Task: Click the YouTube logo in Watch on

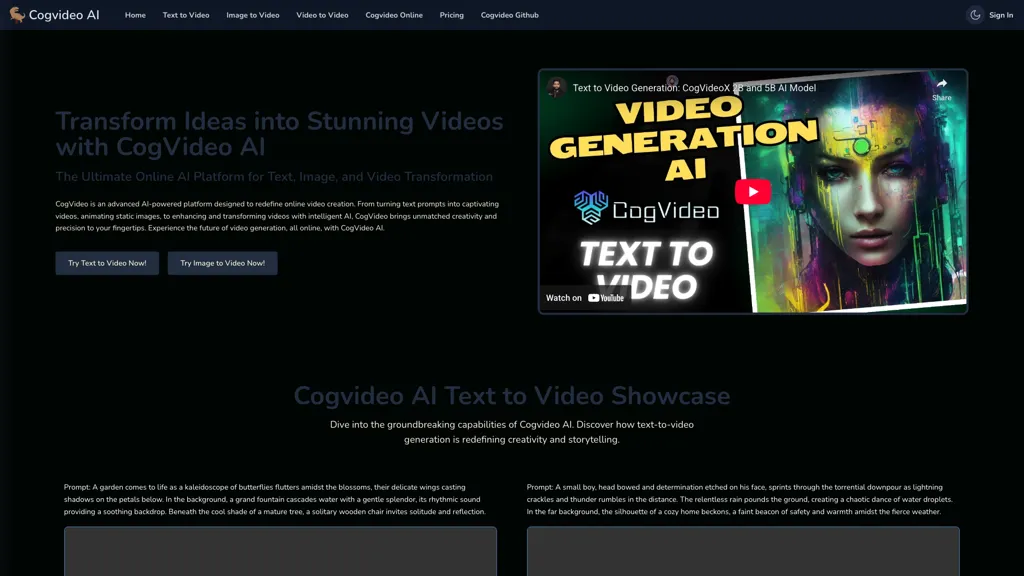Action: 606,298
